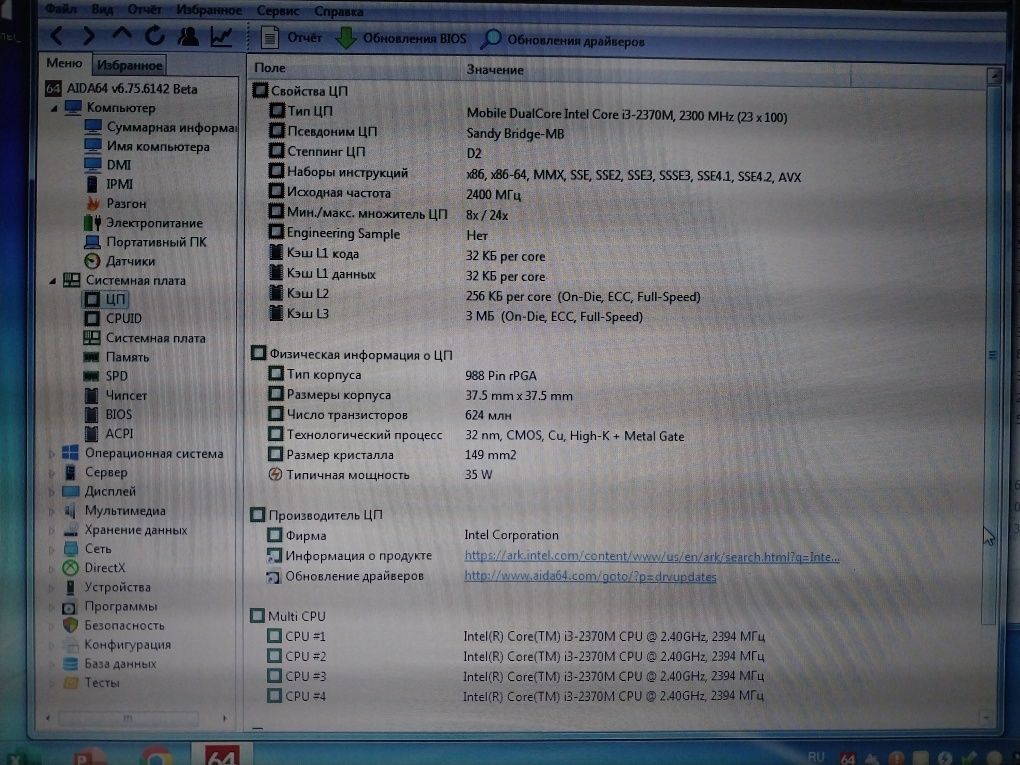Collapse the Системная плата tree group
Screen dimensions: 1020x765
pyautogui.click(x=53, y=281)
